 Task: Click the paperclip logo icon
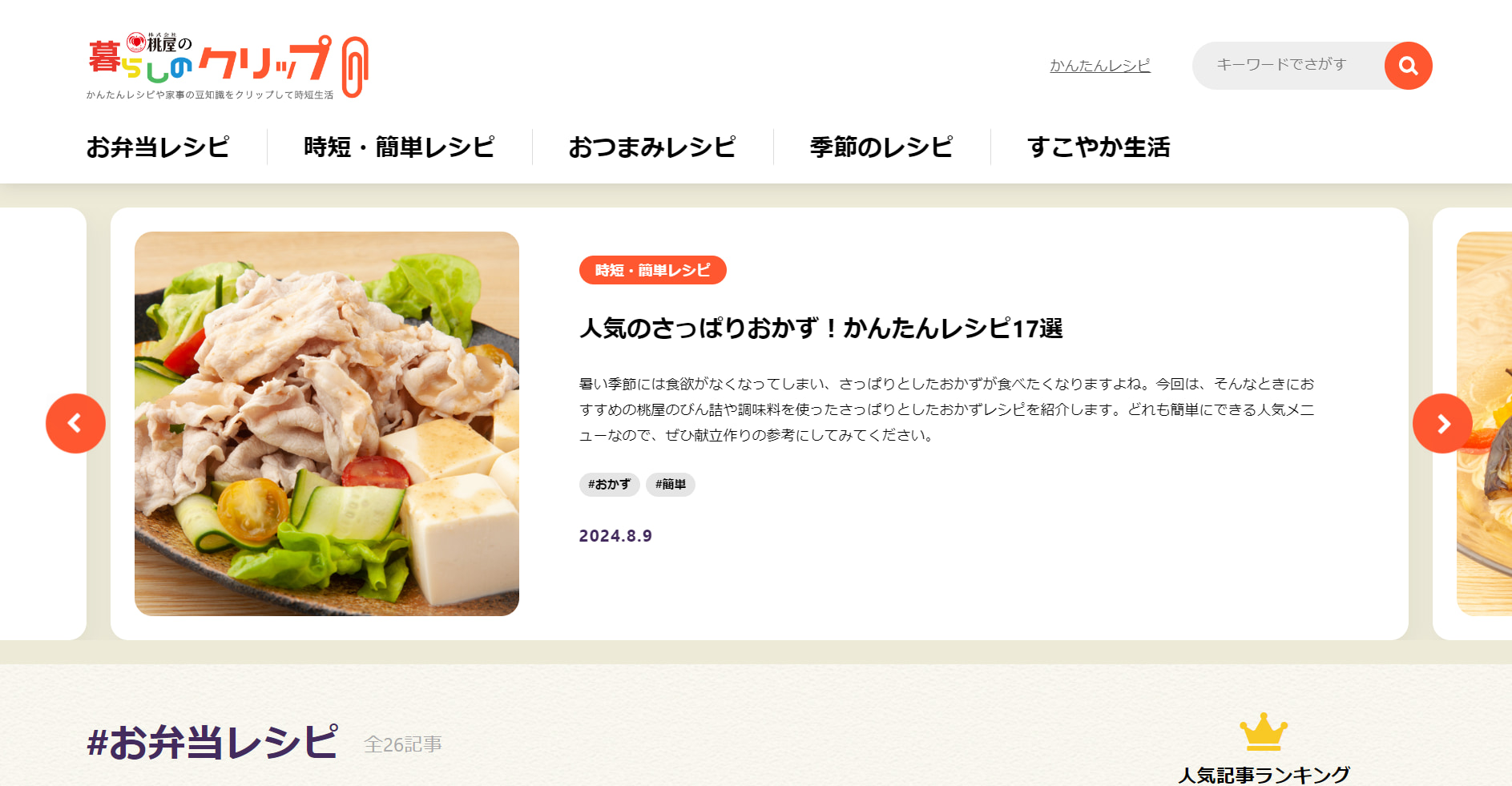click(x=355, y=67)
